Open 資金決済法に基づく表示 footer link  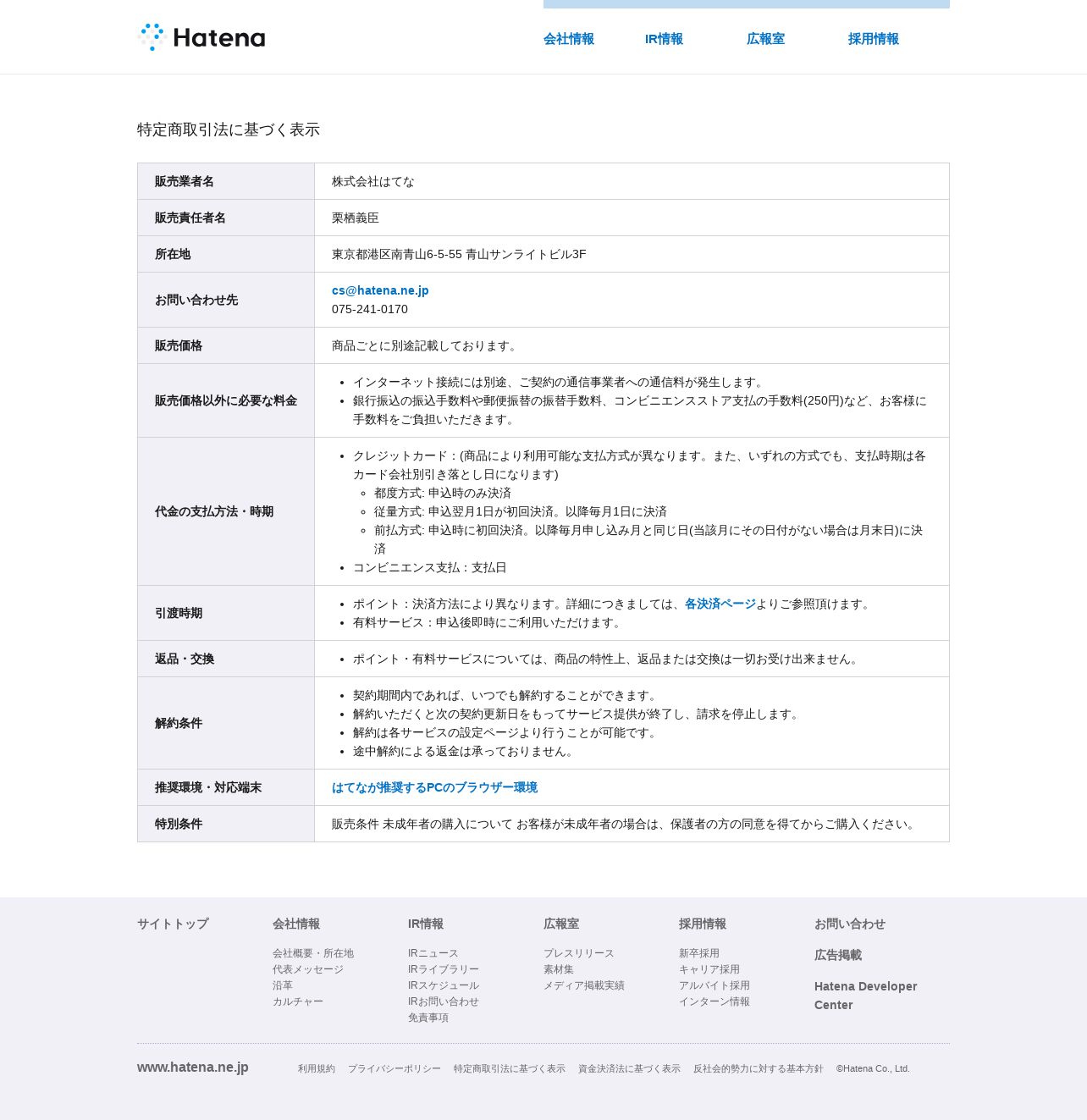click(x=629, y=1068)
